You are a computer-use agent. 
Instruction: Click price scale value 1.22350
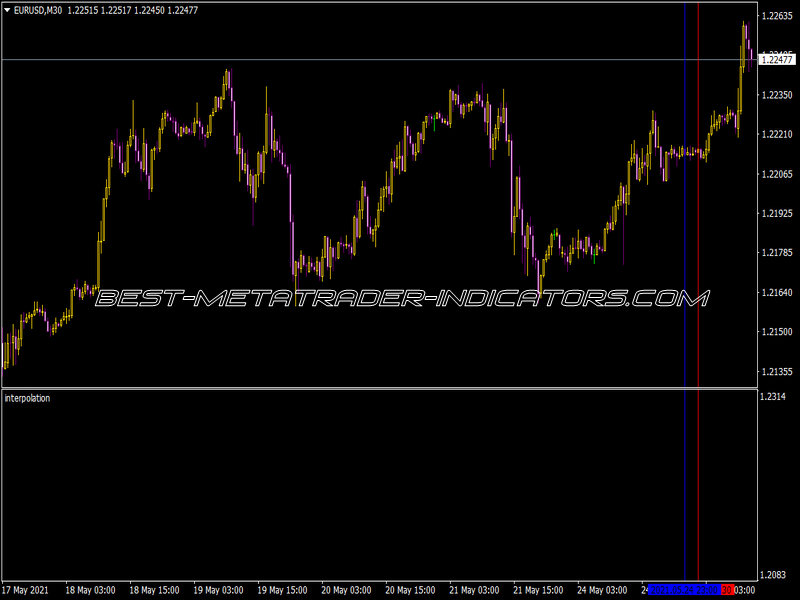(777, 95)
